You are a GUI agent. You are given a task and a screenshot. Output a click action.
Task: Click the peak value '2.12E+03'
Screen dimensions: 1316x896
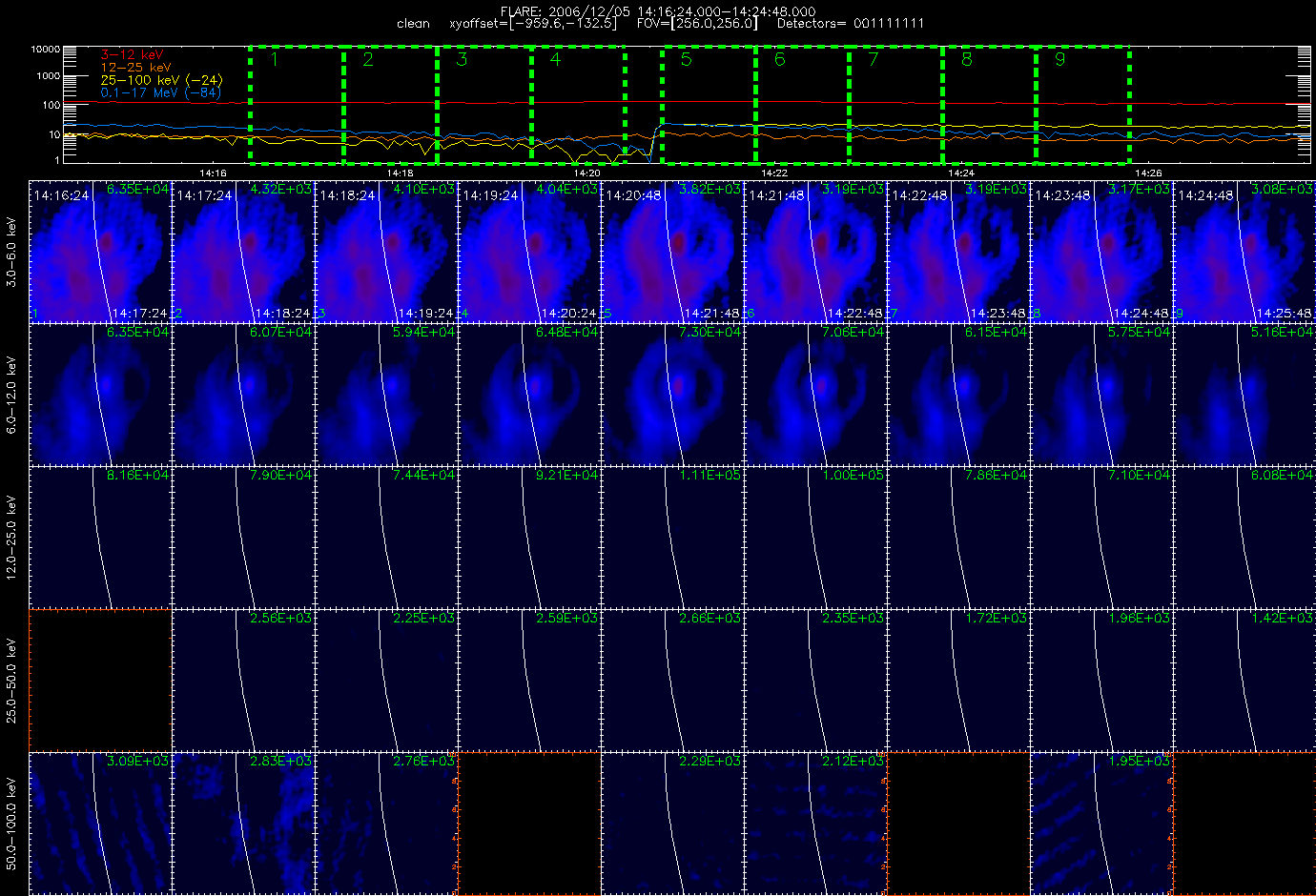click(853, 762)
